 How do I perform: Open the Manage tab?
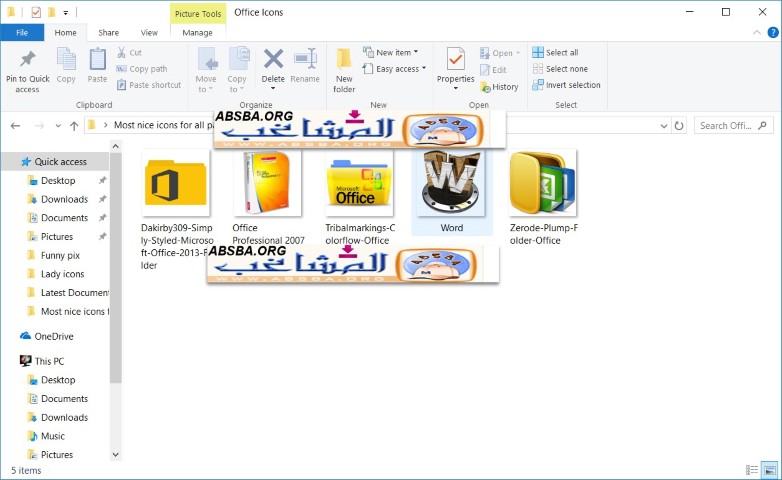pos(197,32)
